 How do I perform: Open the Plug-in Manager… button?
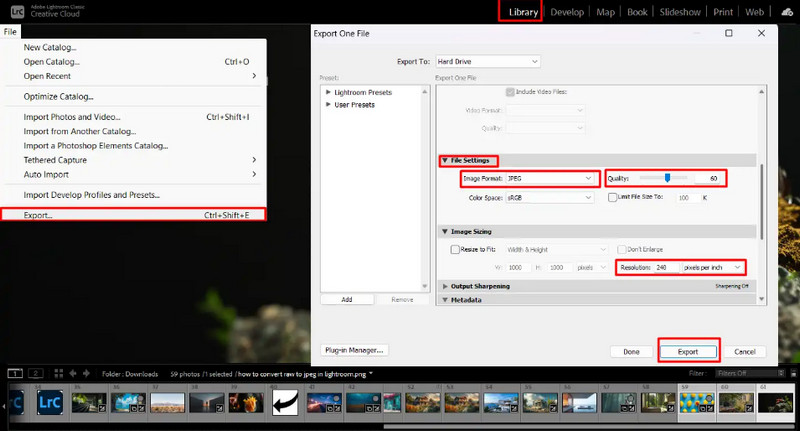coord(355,350)
